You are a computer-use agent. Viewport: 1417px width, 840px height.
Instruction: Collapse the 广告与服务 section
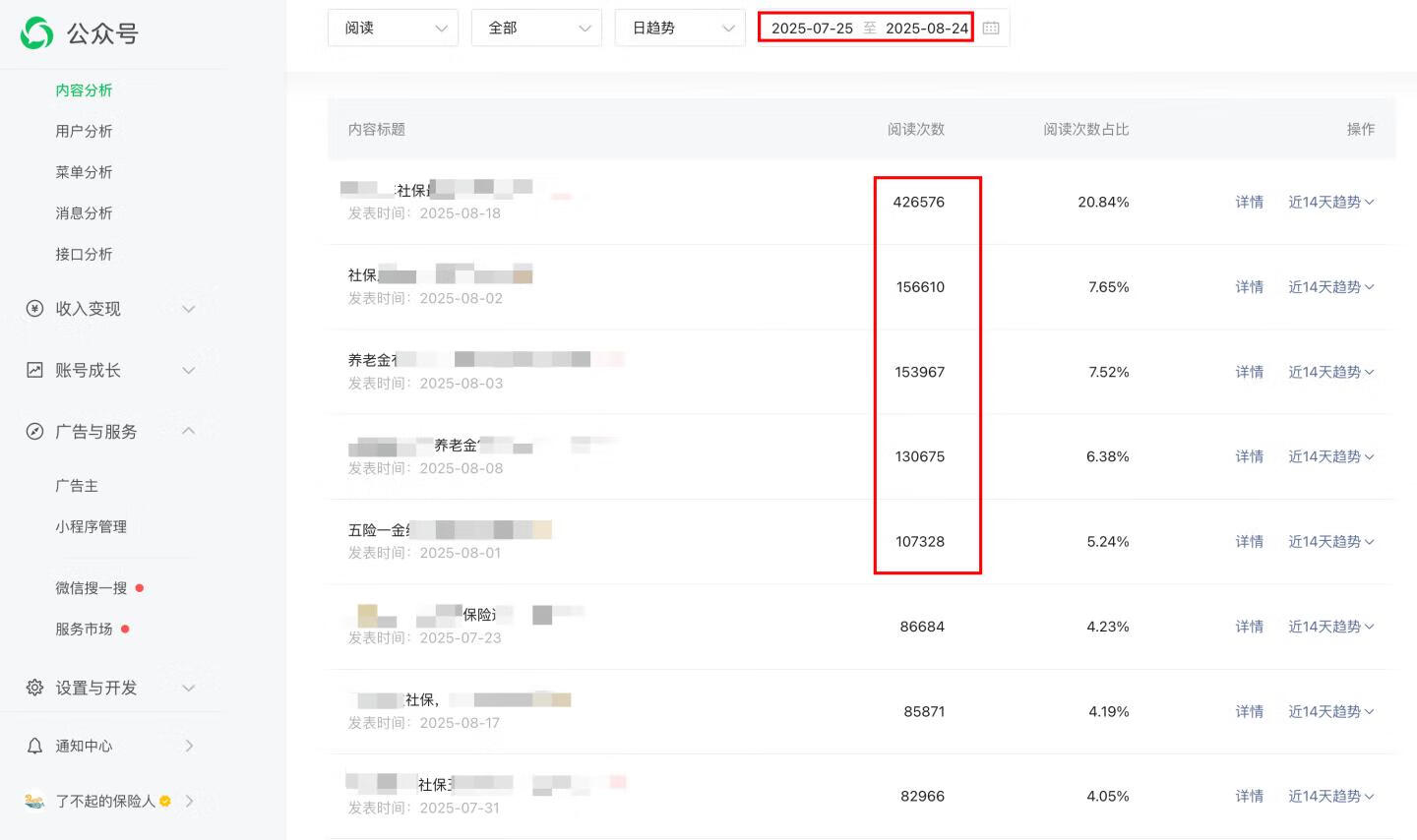tap(189, 431)
